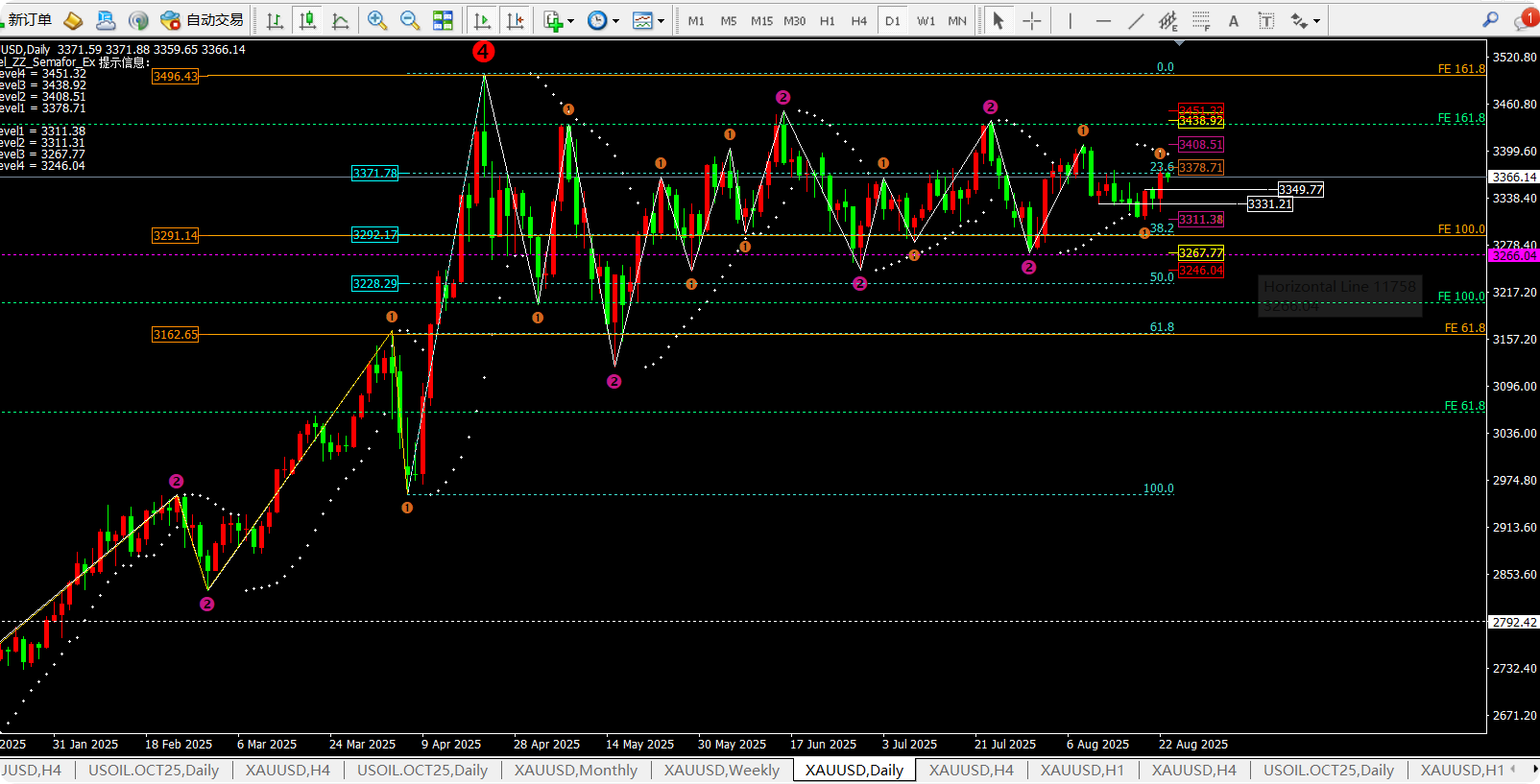This screenshot has height=784, width=1540.
Task: Select the MN monthly timeframe
Action: pyautogui.click(x=957, y=20)
